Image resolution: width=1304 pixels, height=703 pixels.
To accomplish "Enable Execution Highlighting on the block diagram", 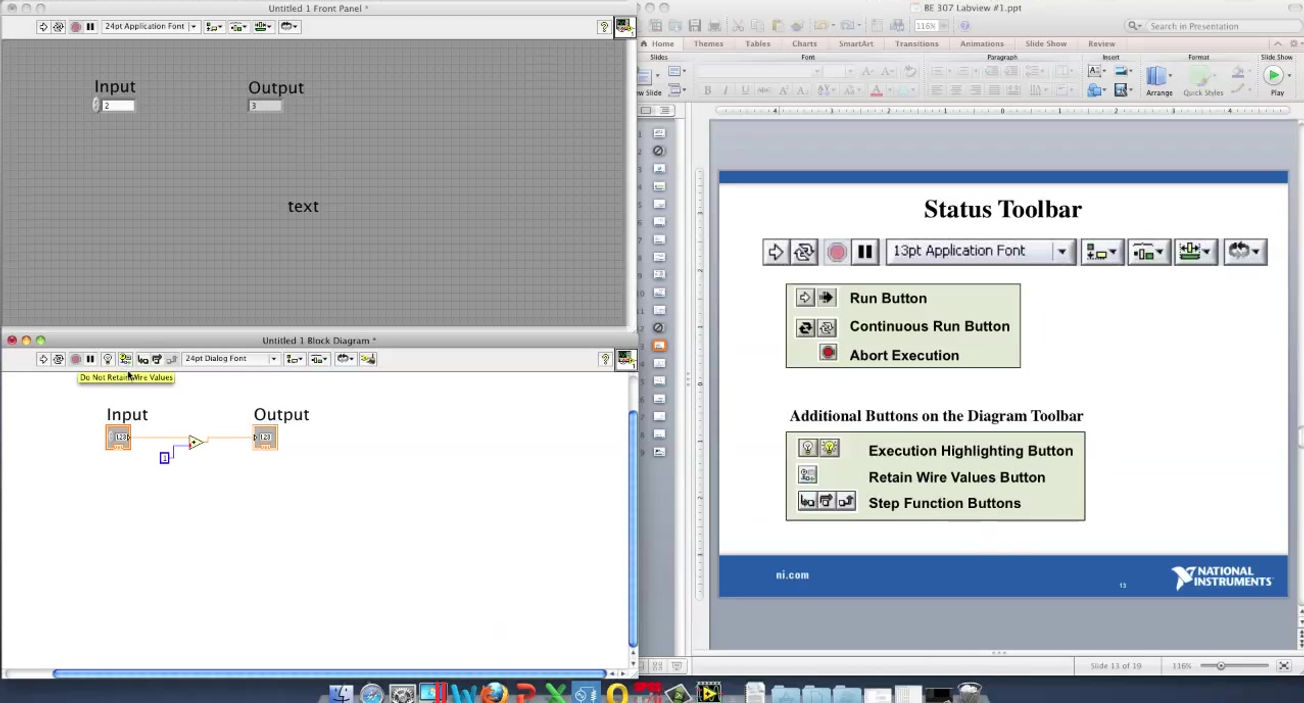I will coord(108,358).
